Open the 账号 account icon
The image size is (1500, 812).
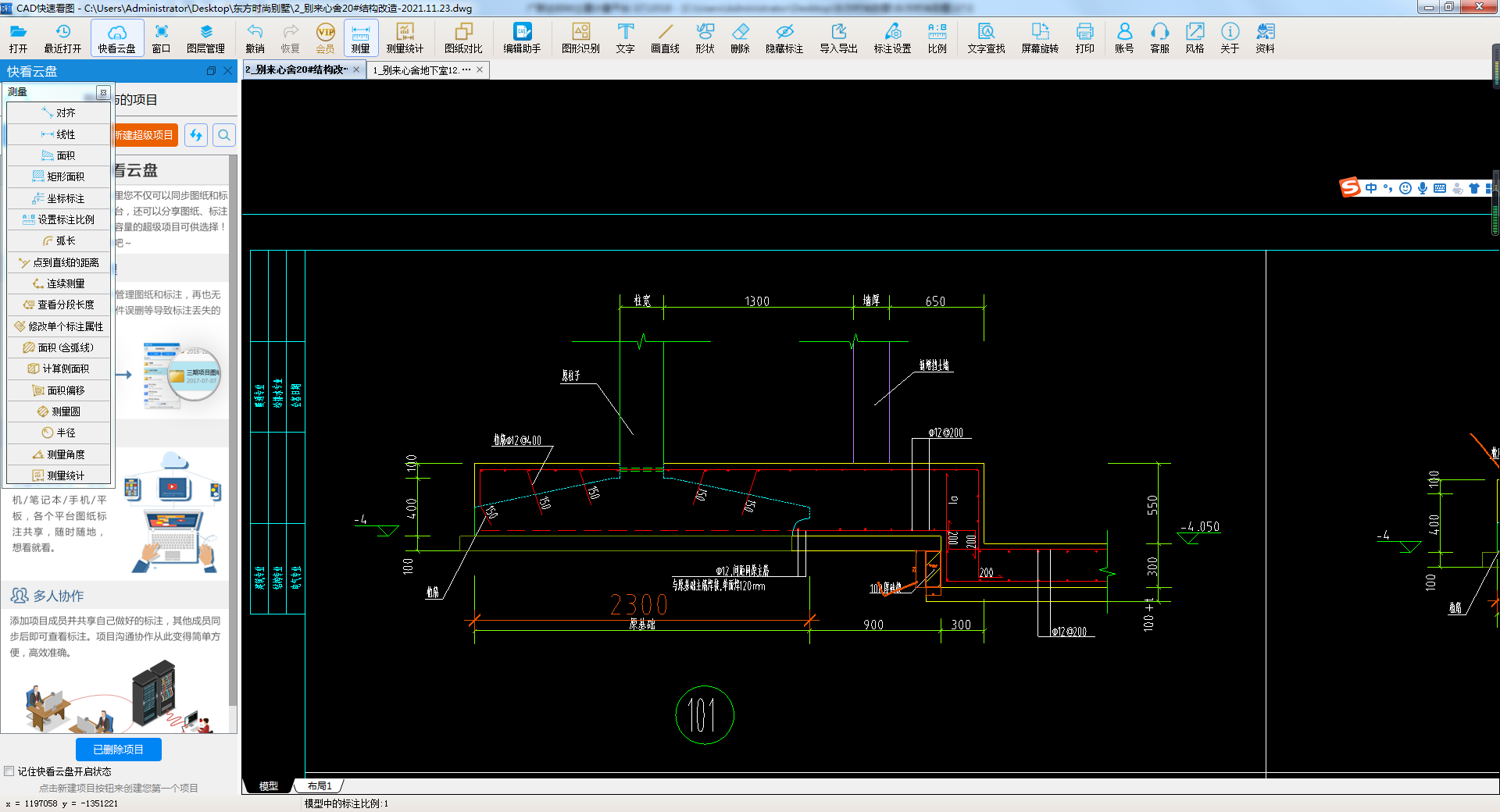[x=1124, y=37]
